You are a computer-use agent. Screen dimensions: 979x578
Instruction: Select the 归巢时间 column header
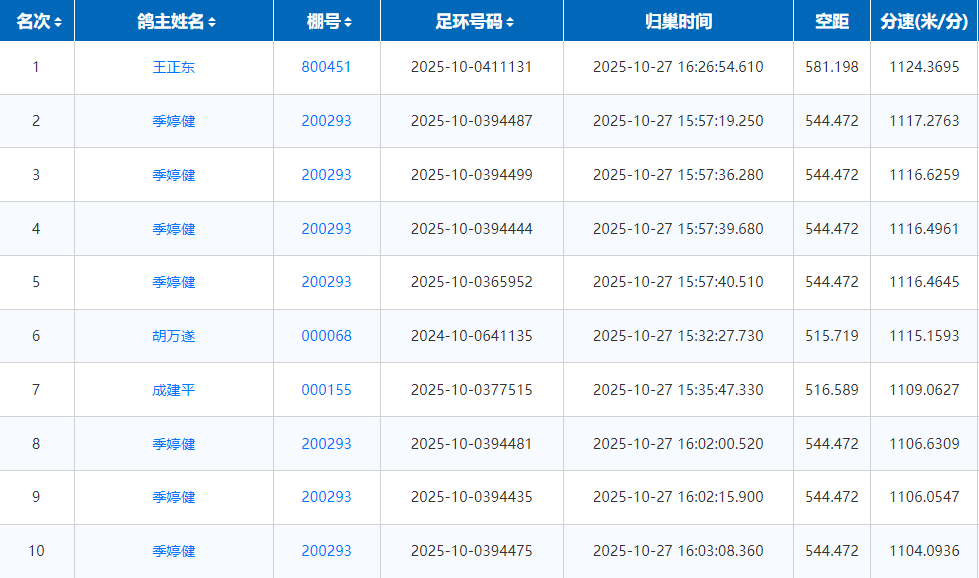click(x=678, y=21)
